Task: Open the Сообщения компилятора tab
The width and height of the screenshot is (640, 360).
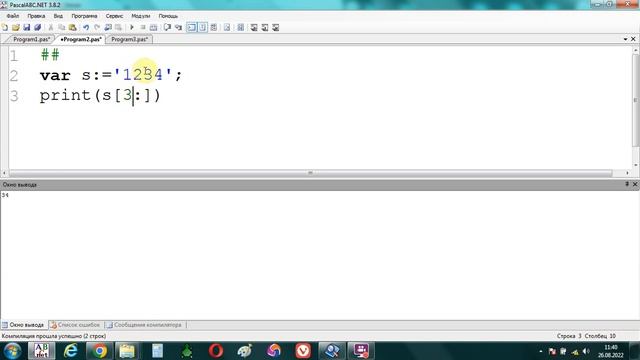Action: coord(144,325)
